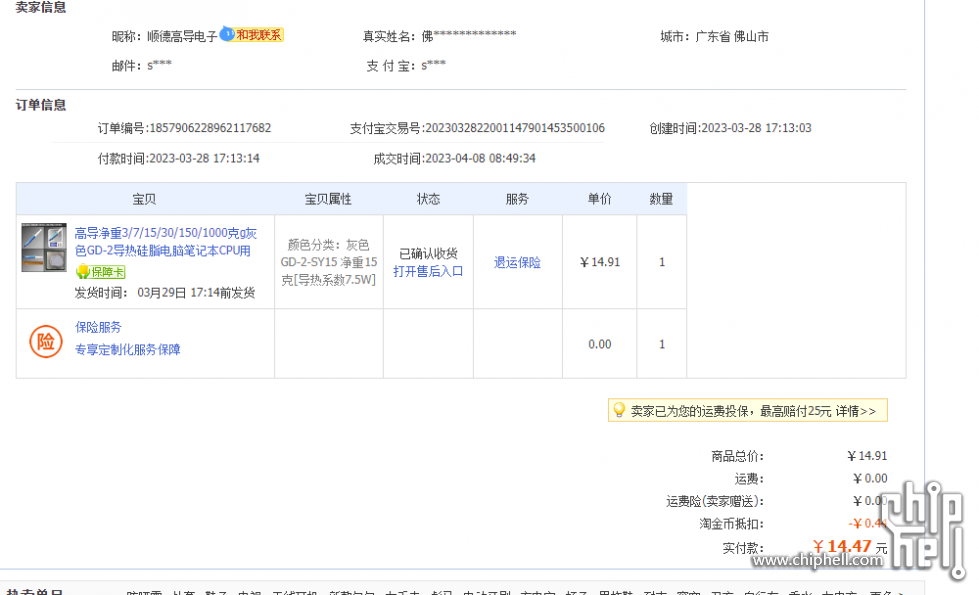The width and height of the screenshot is (979, 595).
Task: Click the 0.00 price in the insurance row
Action: (x=599, y=344)
